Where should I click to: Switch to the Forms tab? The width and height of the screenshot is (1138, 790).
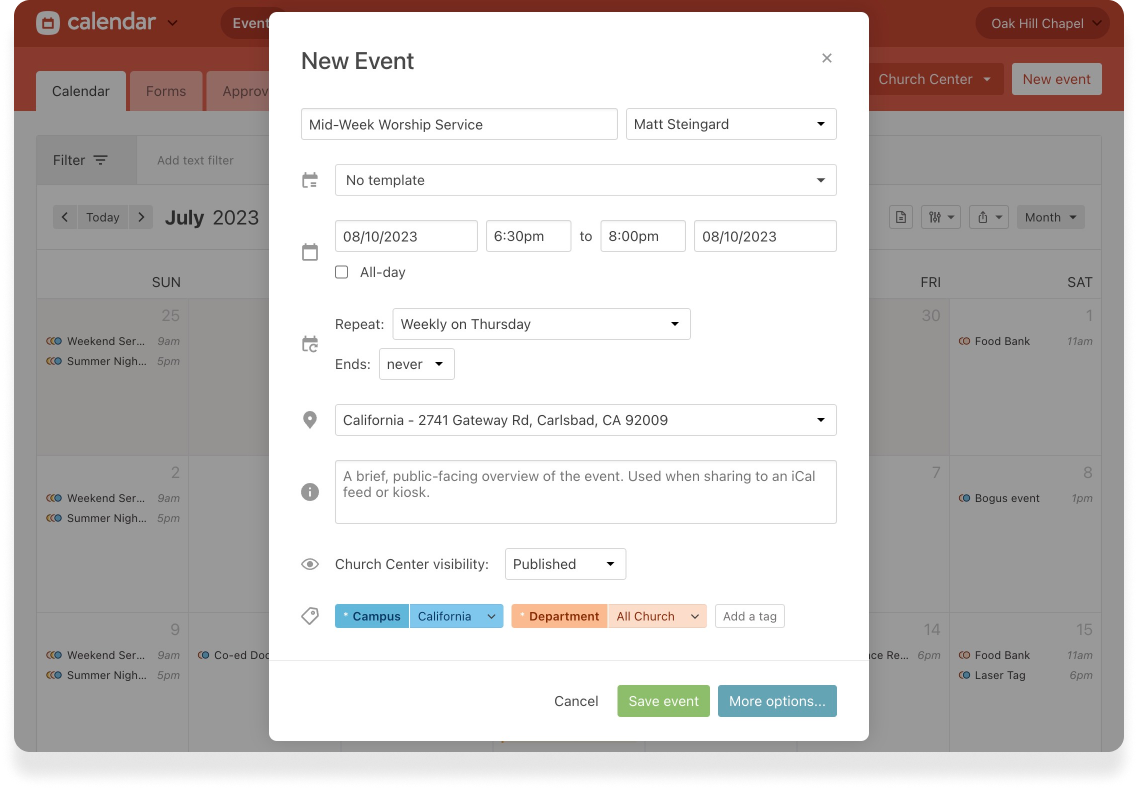click(166, 91)
